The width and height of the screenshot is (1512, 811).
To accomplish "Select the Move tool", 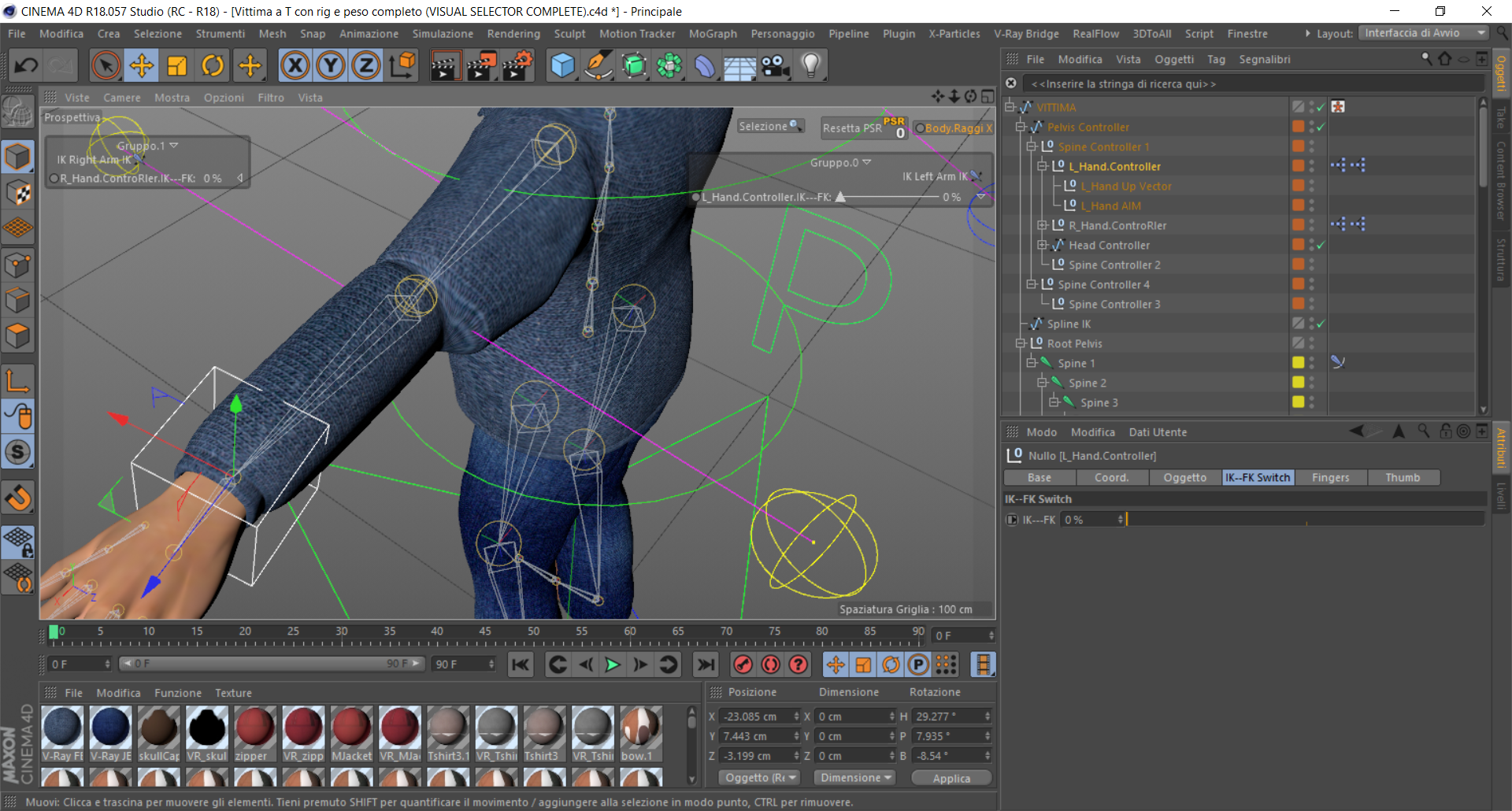I will click(x=142, y=65).
